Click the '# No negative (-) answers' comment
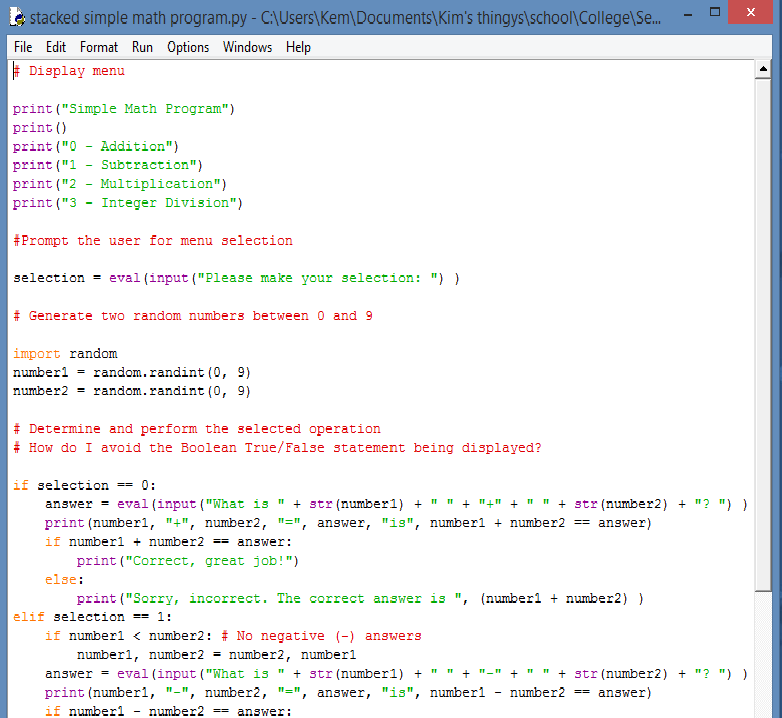The height and width of the screenshot is (718, 782). click(x=321, y=636)
